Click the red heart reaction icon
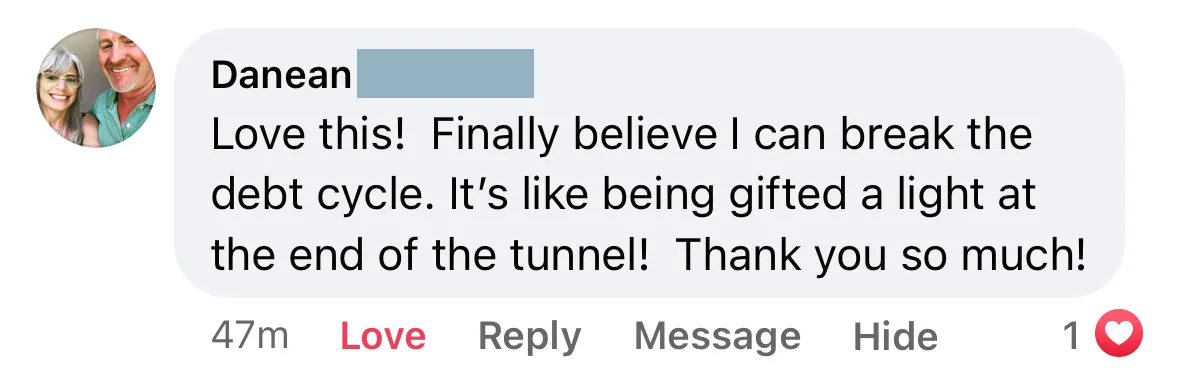Image resolution: width=1179 pixels, height=385 pixels. (1117, 335)
